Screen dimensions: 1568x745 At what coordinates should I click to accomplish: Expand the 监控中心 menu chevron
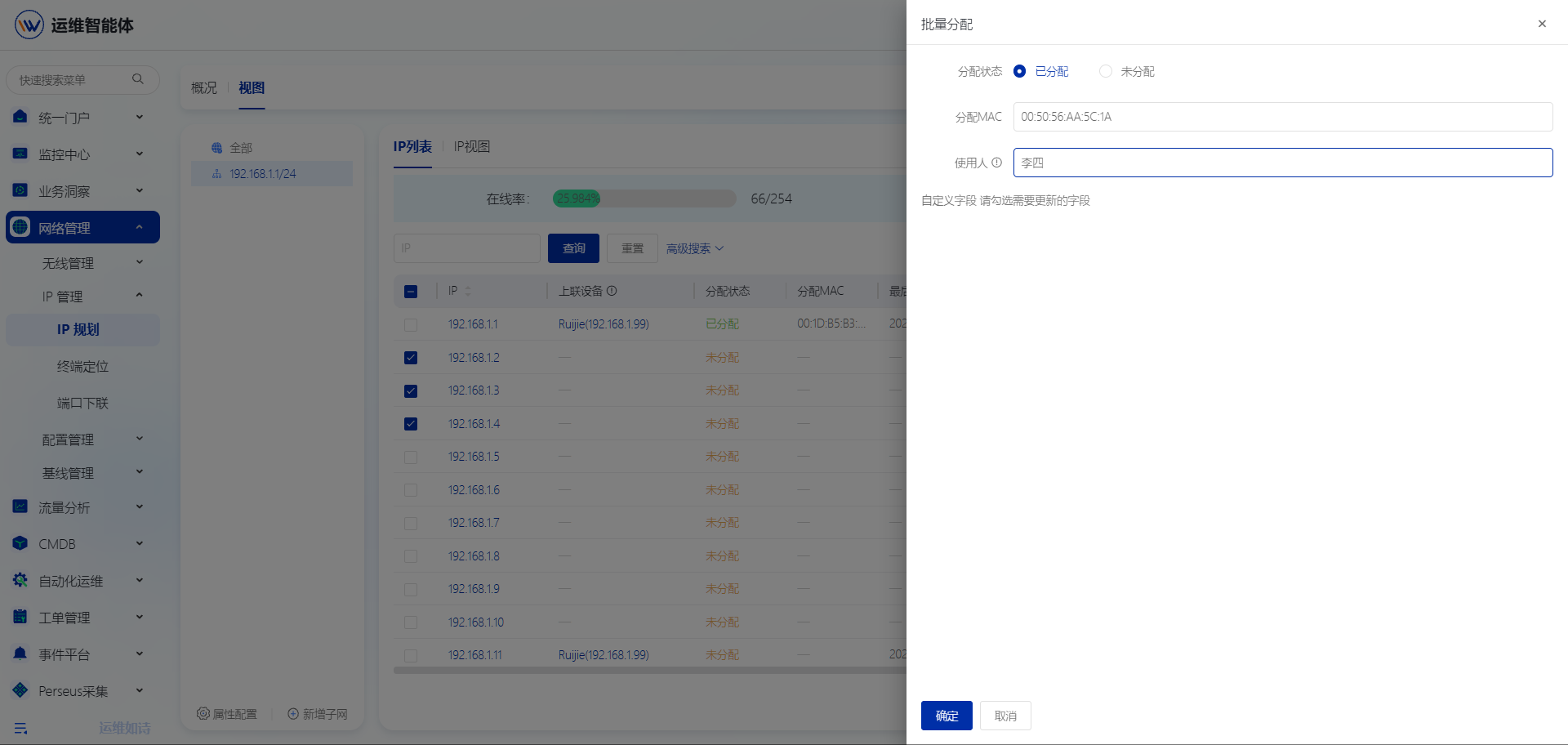pos(140,154)
